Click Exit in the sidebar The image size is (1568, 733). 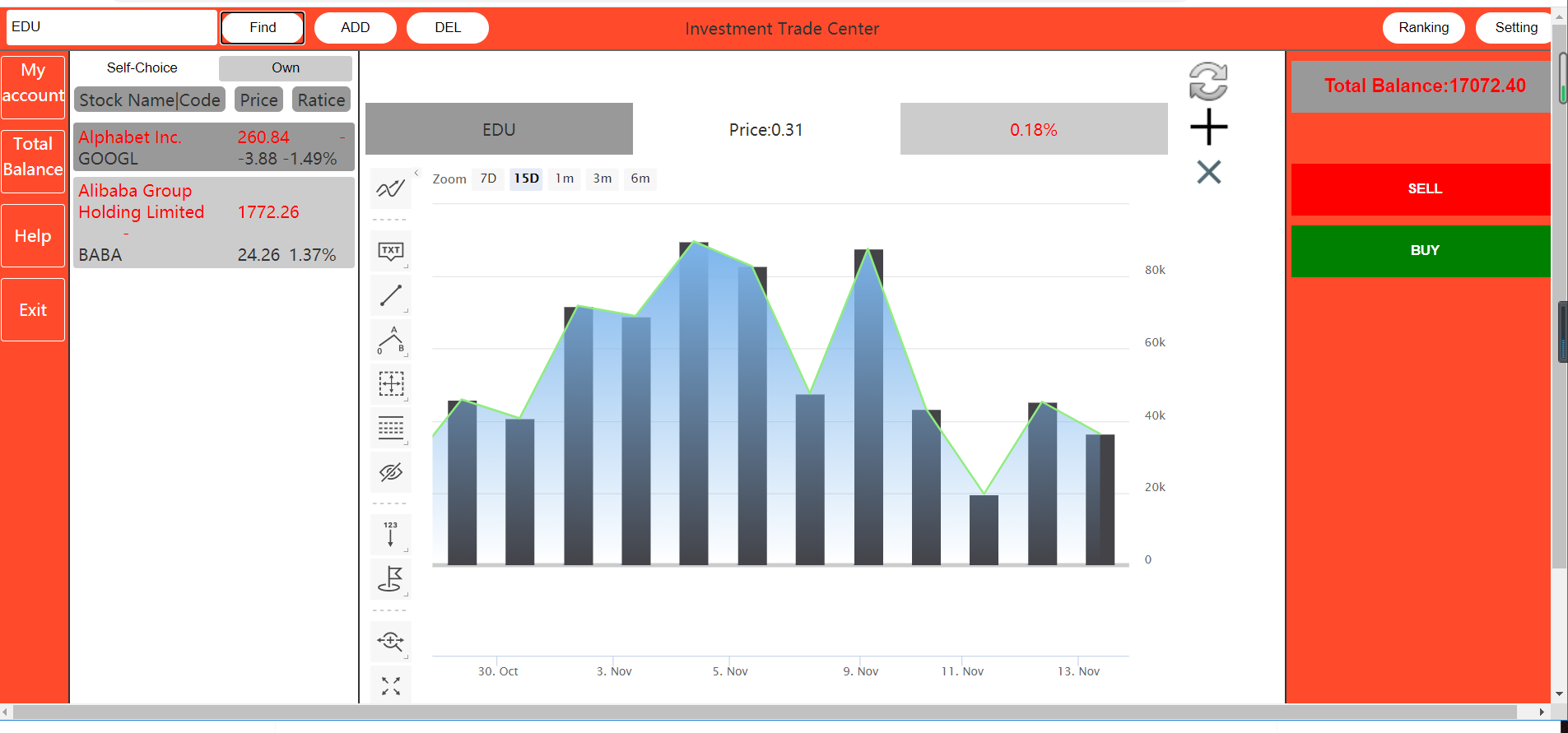[33, 310]
